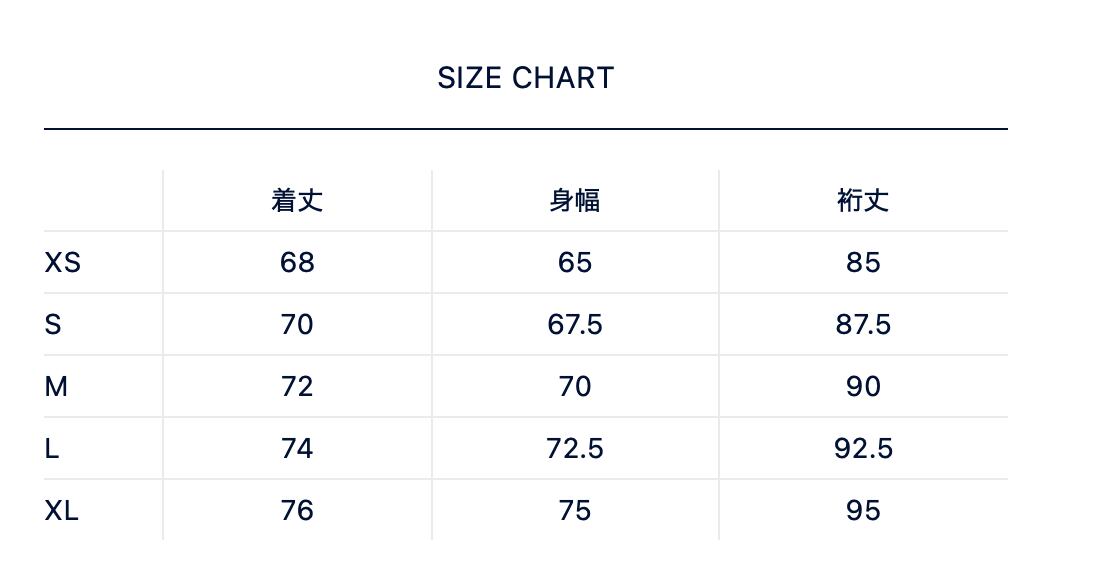Select the M size row label

[56, 387]
